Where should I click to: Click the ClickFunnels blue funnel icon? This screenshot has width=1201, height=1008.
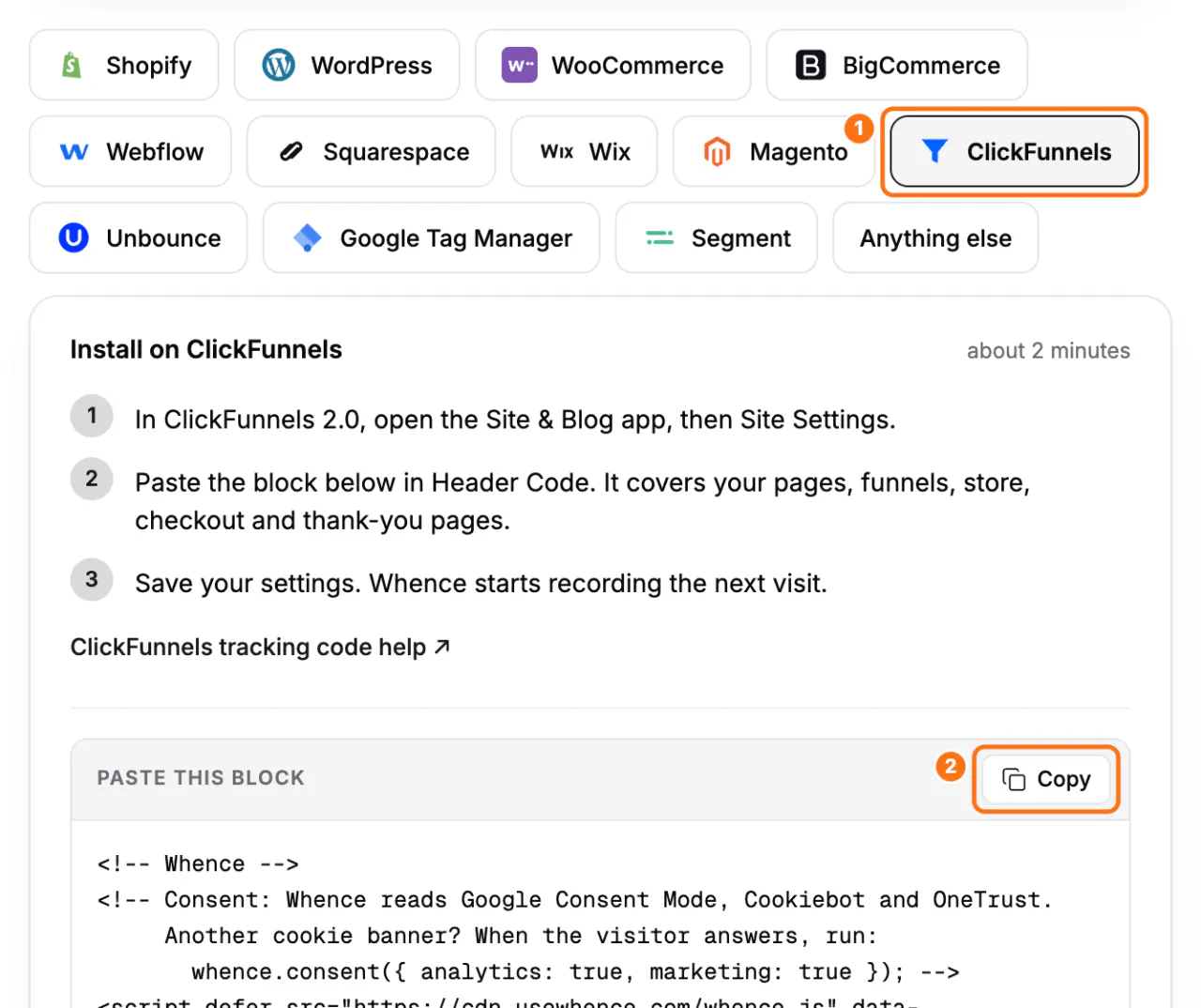point(935,151)
